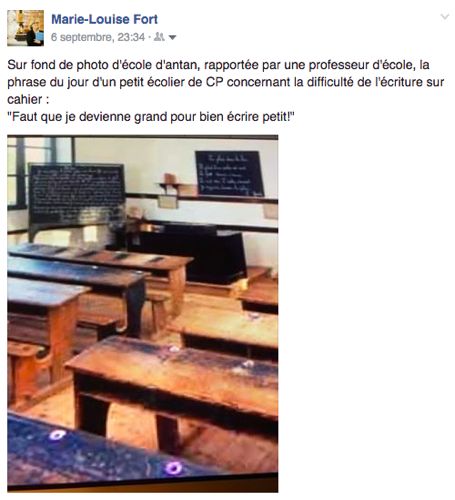Viewport: 455px width, 500px height.
Task: Open the old classroom photo attachment
Action: (x=143, y=313)
